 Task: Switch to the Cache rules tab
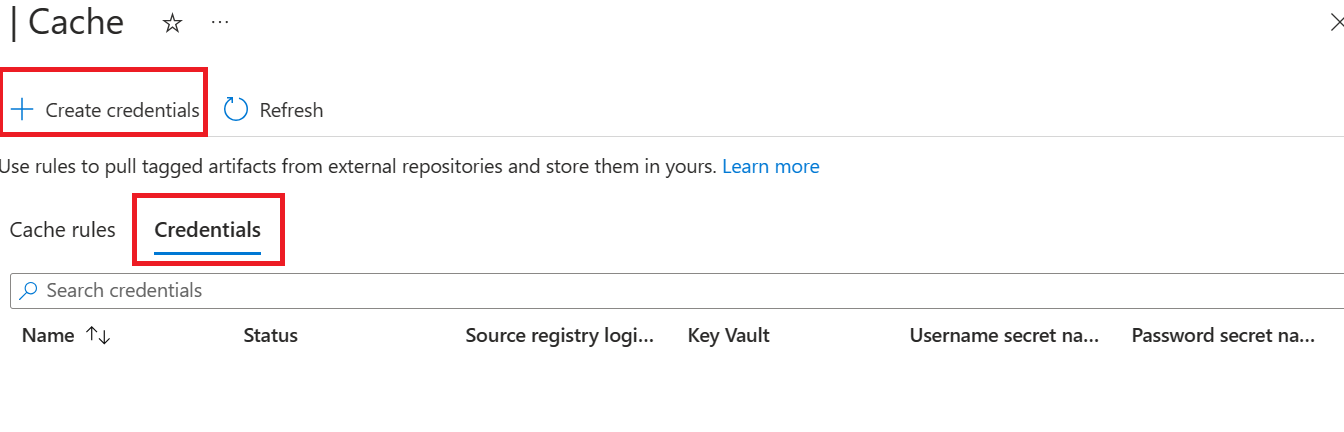pos(63,230)
